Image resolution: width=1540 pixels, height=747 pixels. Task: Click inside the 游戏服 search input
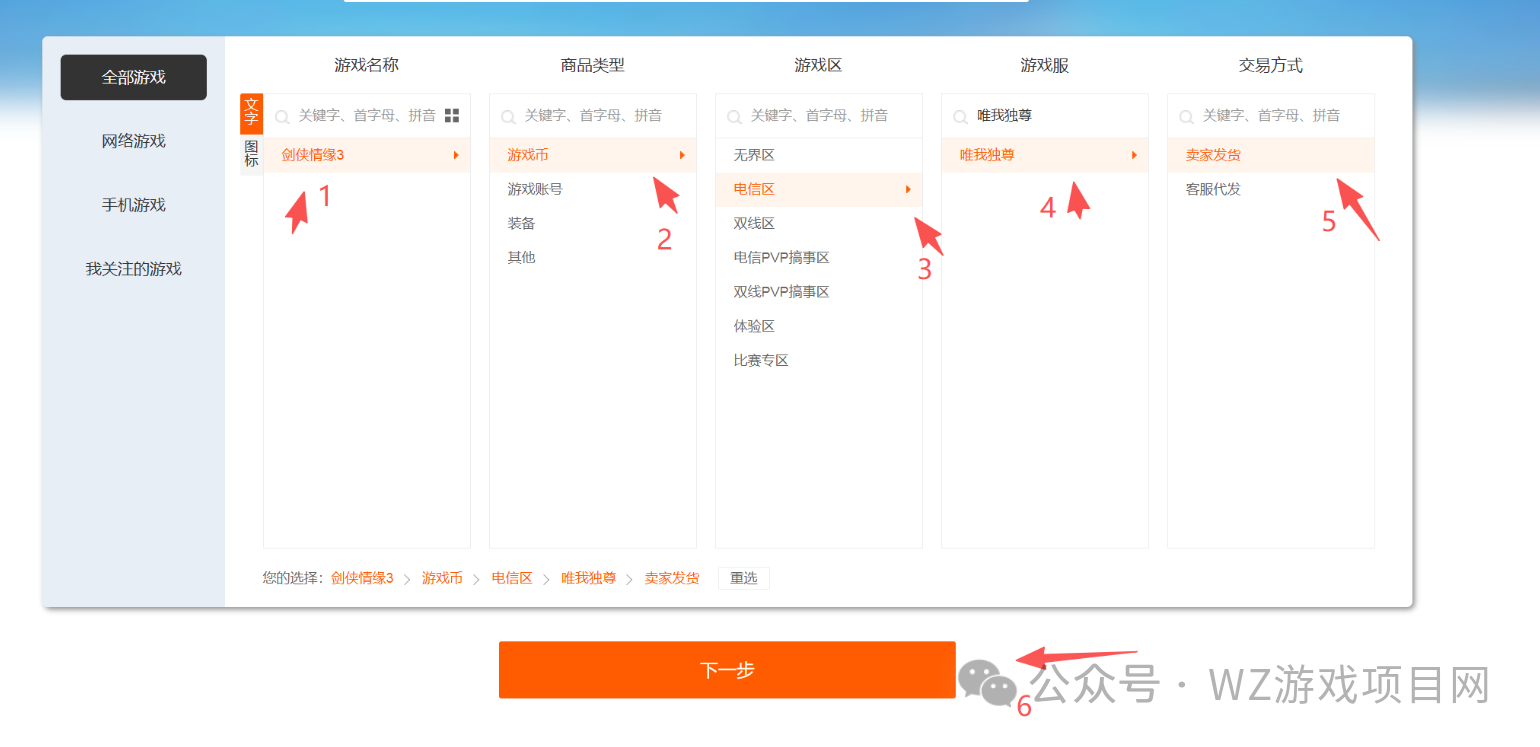[x=1050, y=115]
